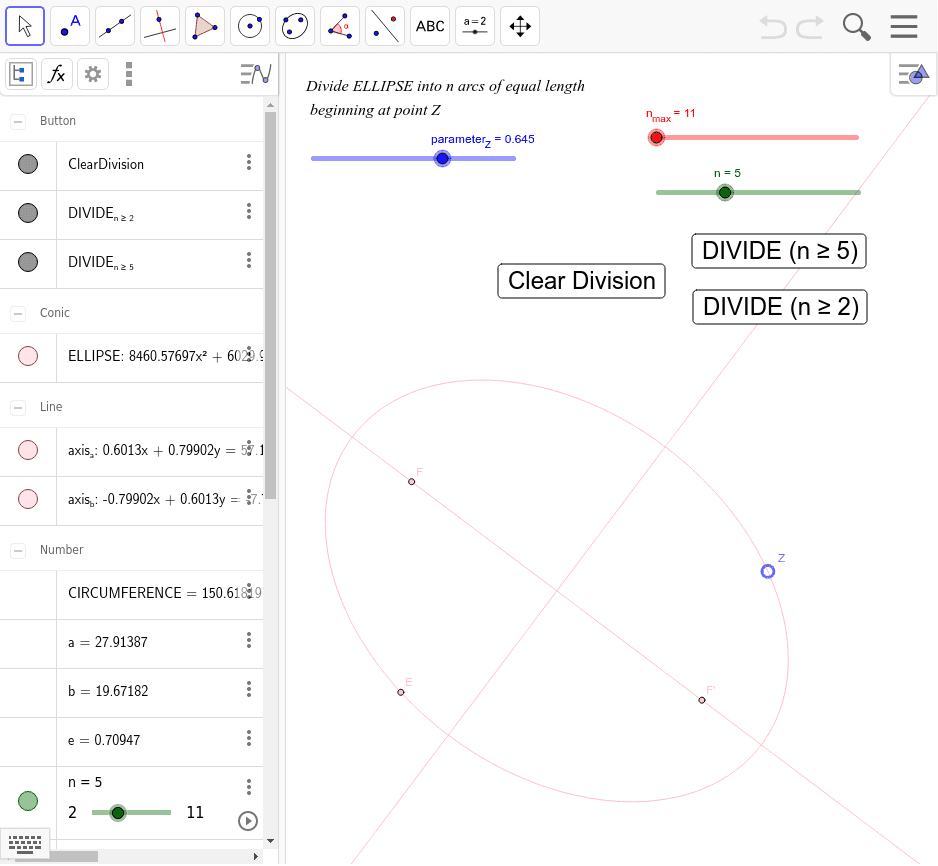Play animation for slider n
Screen dimensions: 938x866
click(x=248, y=821)
